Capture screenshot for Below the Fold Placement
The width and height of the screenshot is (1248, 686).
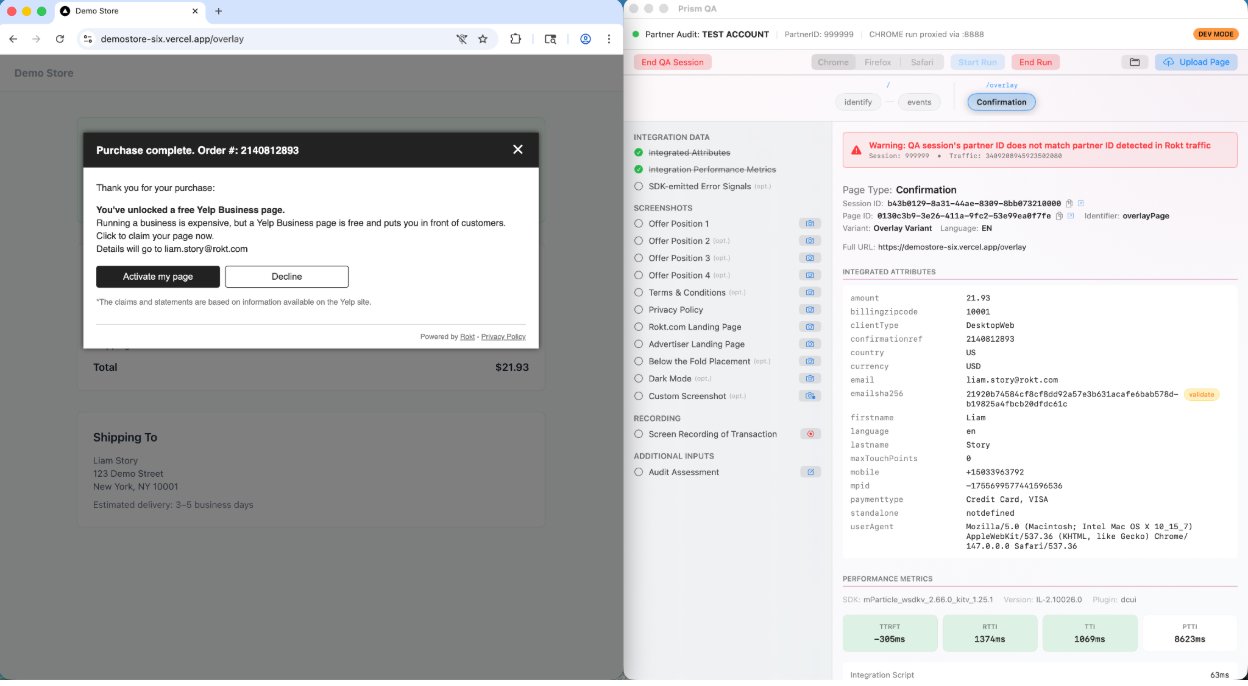809,362
